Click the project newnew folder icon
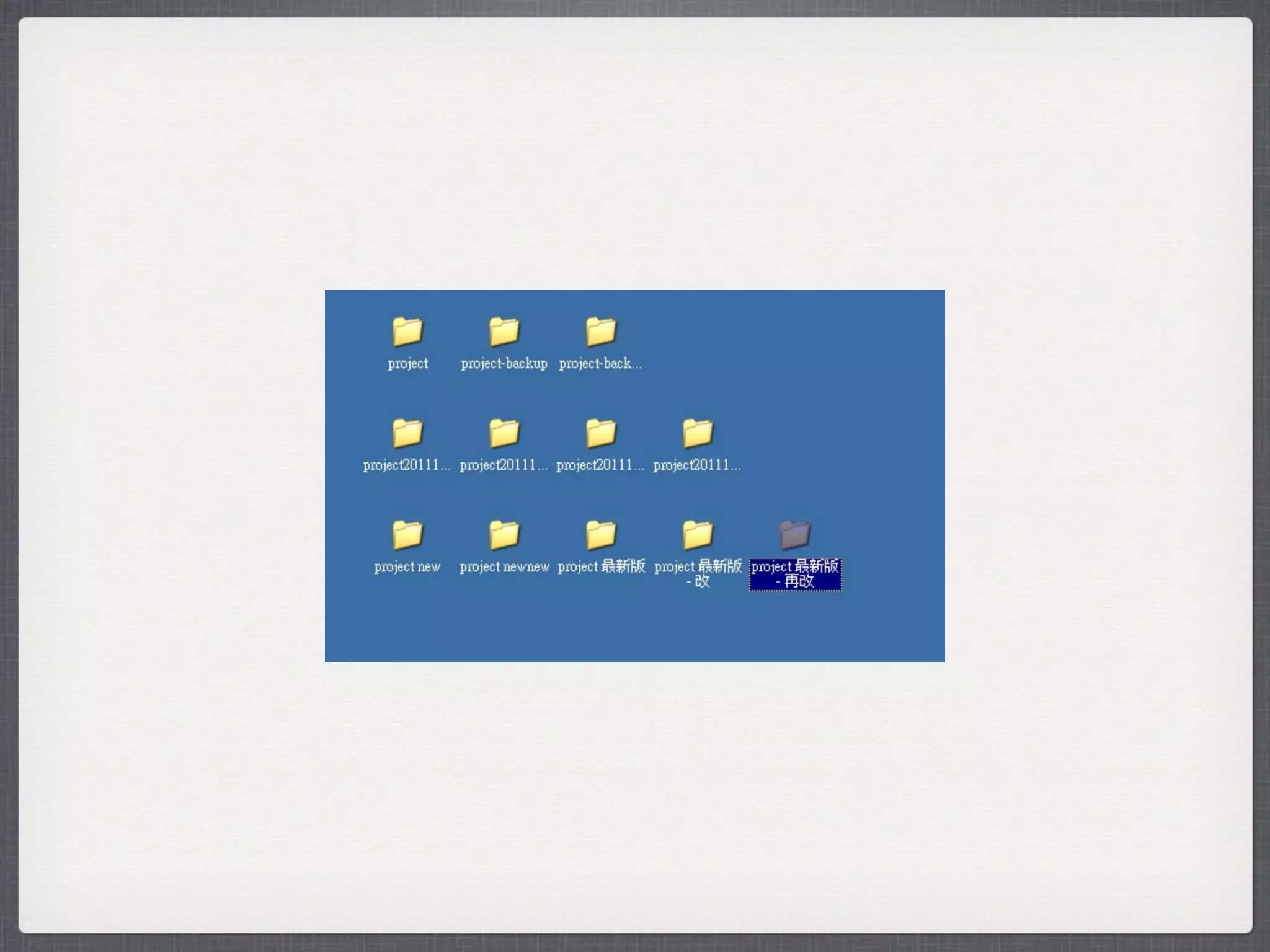The height and width of the screenshot is (952, 1270). point(504,534)
